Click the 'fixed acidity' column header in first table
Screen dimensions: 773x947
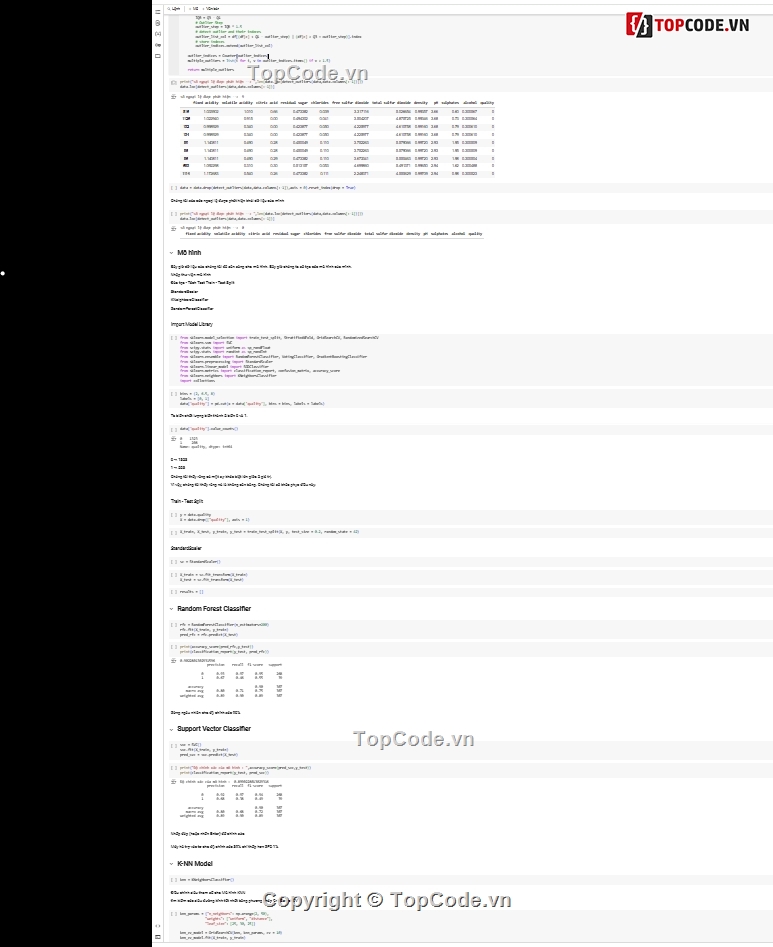tap(206, 103)
